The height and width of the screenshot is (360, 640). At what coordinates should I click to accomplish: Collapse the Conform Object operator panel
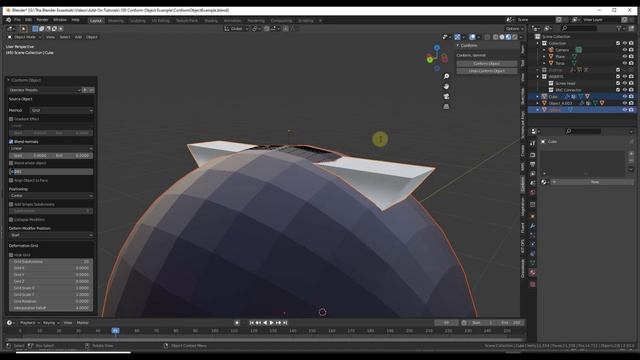pyautogui.click(x=8, y=80)
